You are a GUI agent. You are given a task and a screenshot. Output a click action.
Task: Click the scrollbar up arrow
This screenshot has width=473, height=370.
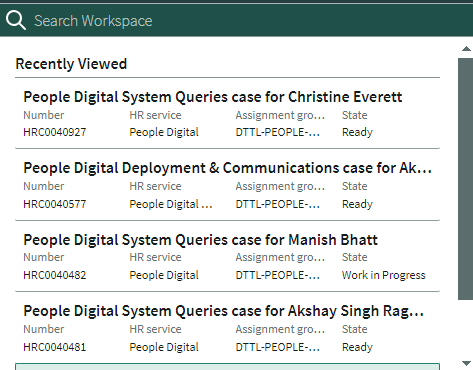click(466, 49)
